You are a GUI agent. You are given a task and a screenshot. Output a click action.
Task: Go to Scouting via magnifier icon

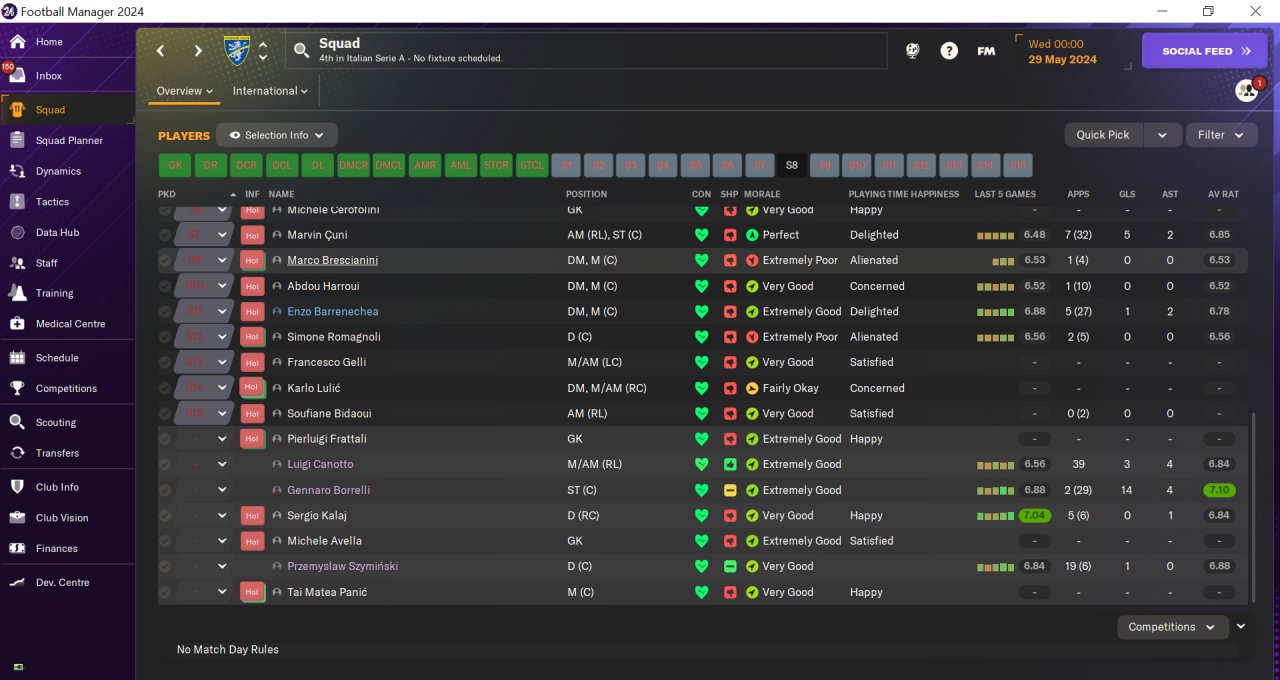coord(17,422)
